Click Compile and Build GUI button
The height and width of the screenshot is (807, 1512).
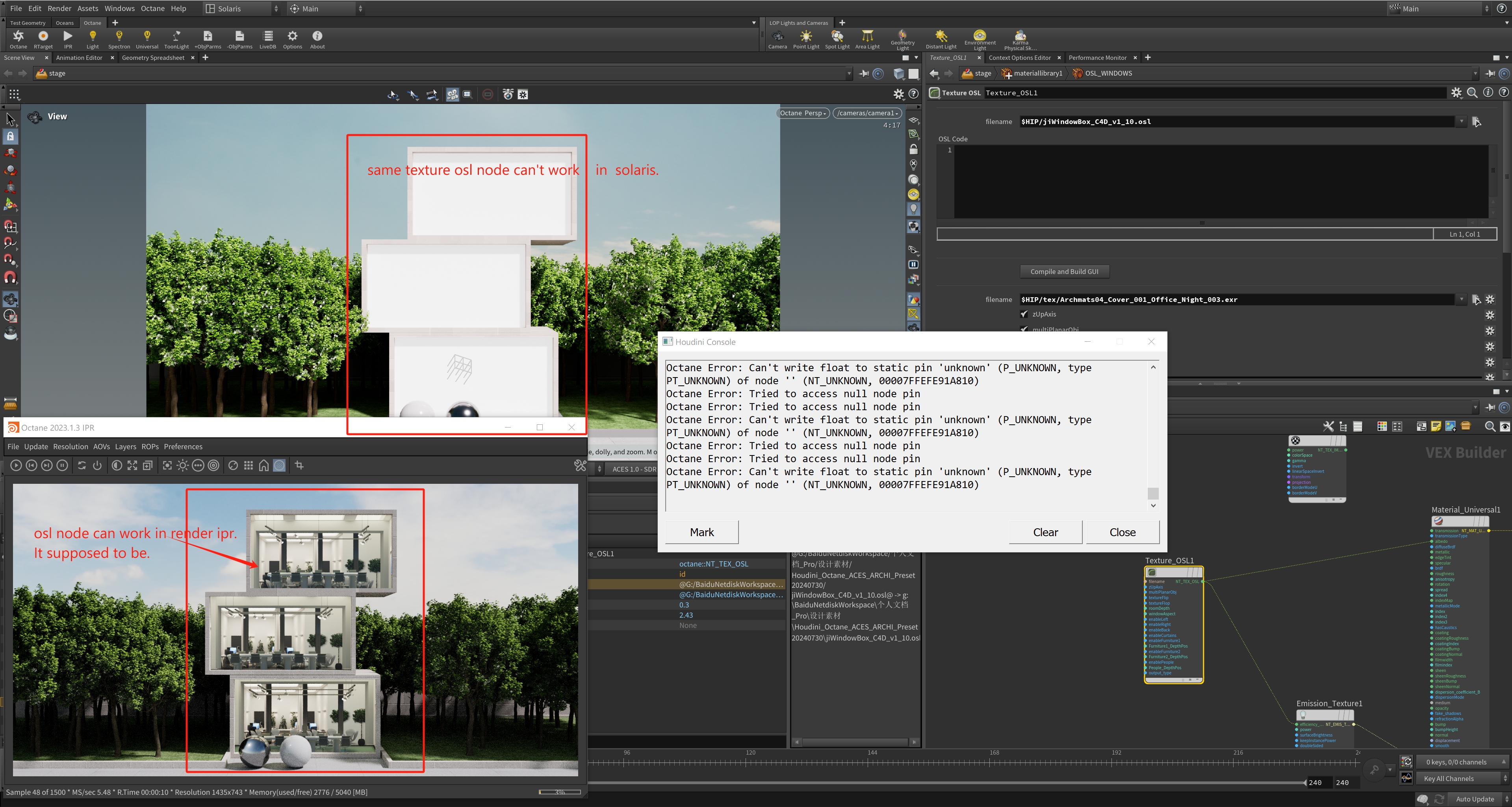click(x=1063, y=272)
